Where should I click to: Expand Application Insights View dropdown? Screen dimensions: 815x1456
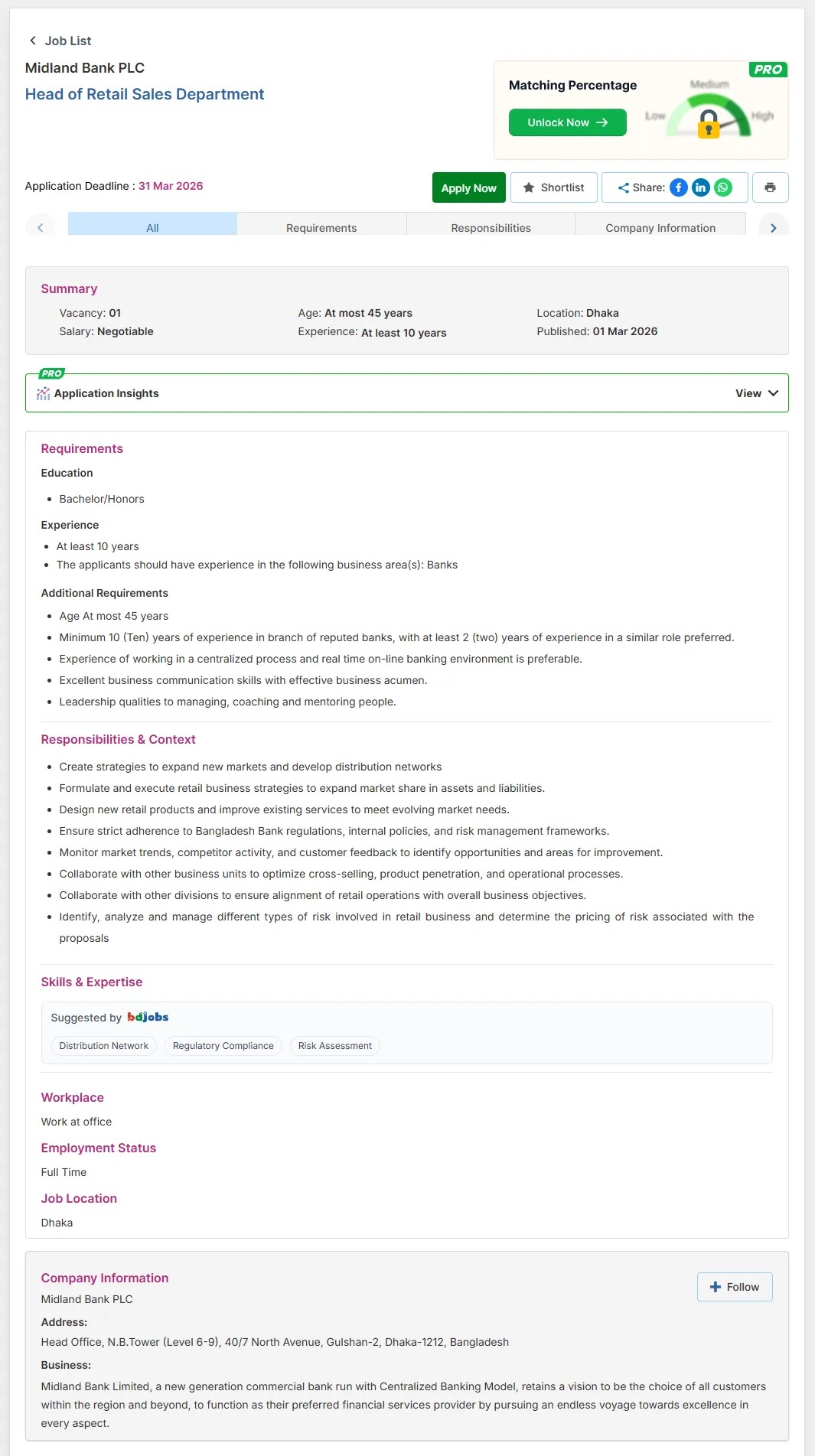tap(756, 393)
